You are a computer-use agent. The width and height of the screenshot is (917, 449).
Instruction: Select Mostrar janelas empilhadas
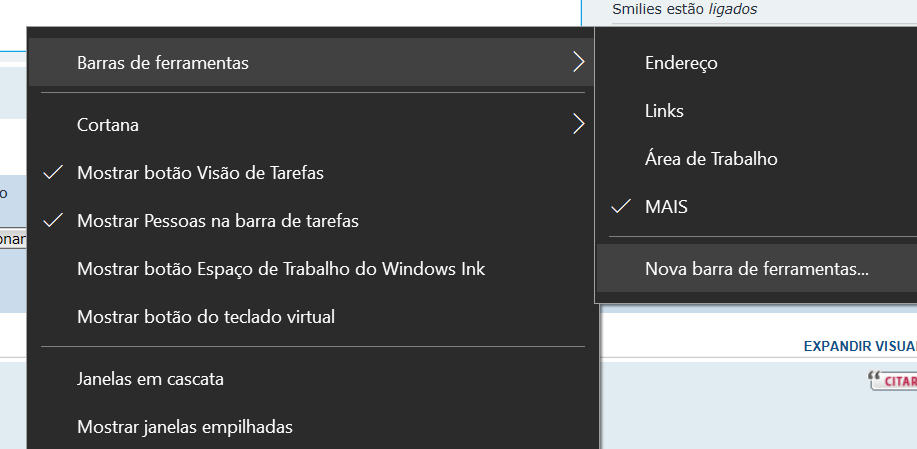pyautogui.click(x=185, y=427)
